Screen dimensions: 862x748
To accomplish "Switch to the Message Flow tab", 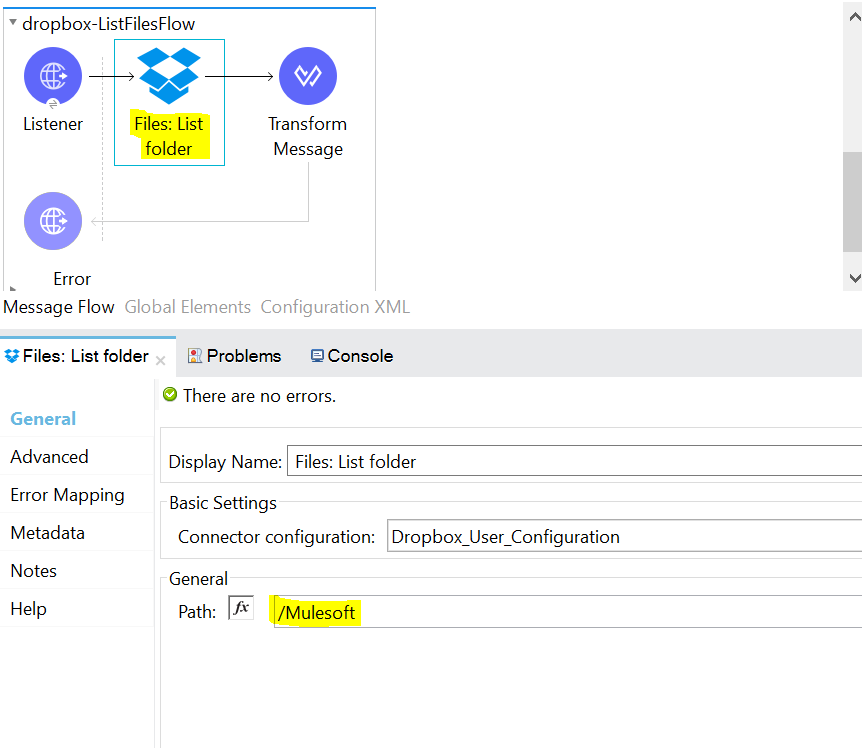I will click(x=59, y=307).
